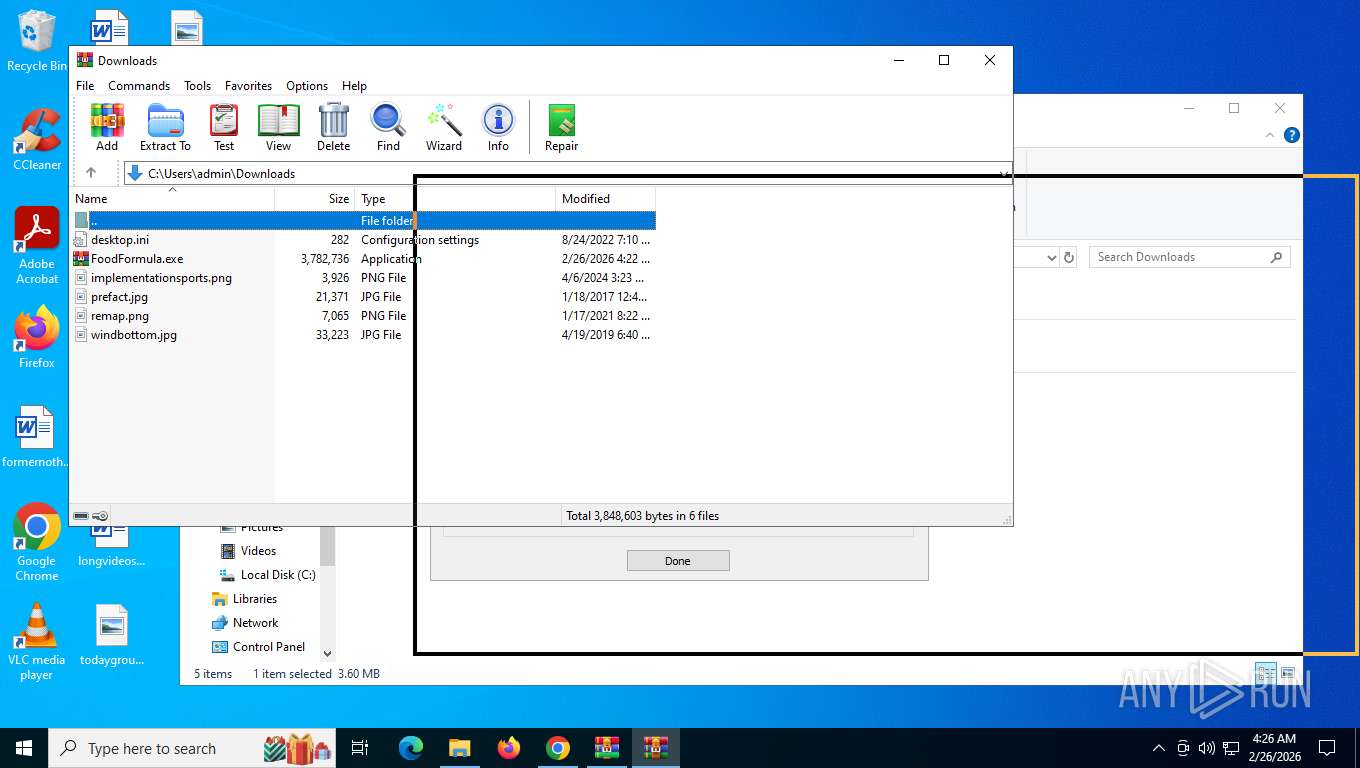The image size is (1360, 768).
Task: Open the notification center icon
Action: [x=1327, y=748]
